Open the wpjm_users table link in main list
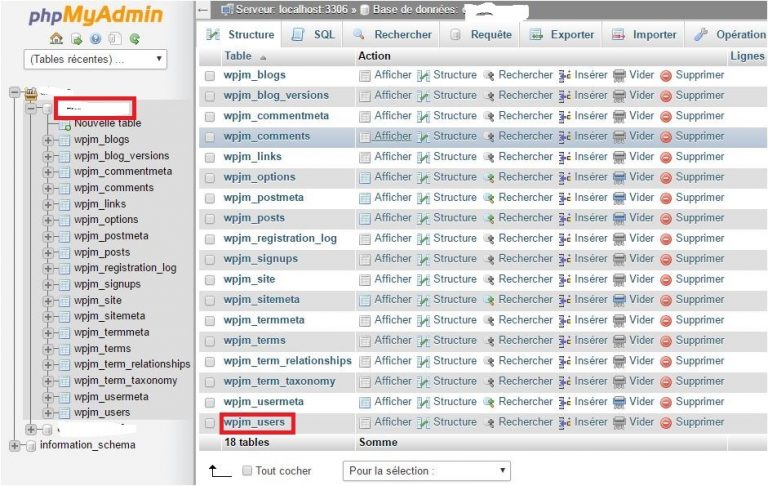768x486 pixels. tap(254, 422)
